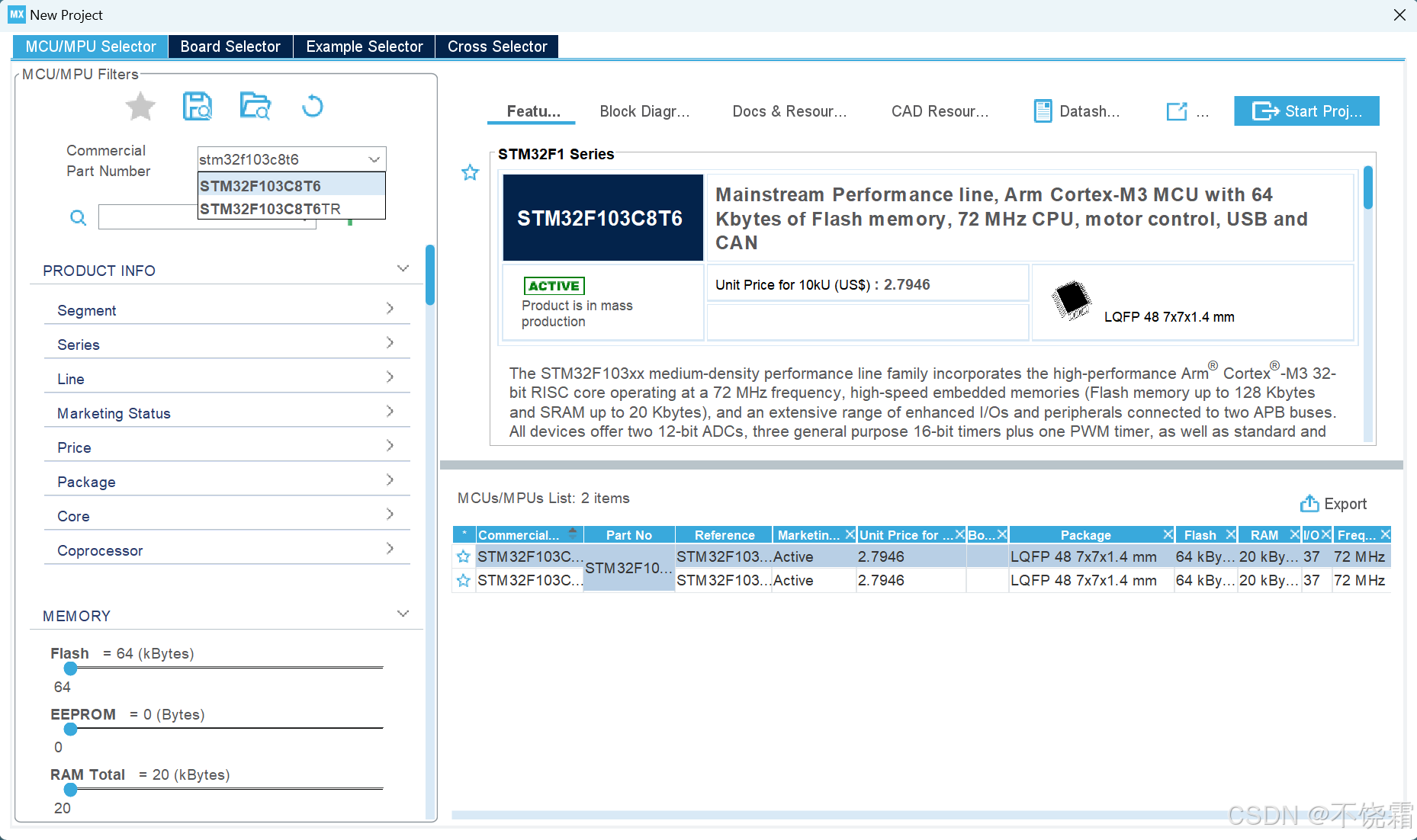Click the Datasheet document icon

[x=1043, y=111]
